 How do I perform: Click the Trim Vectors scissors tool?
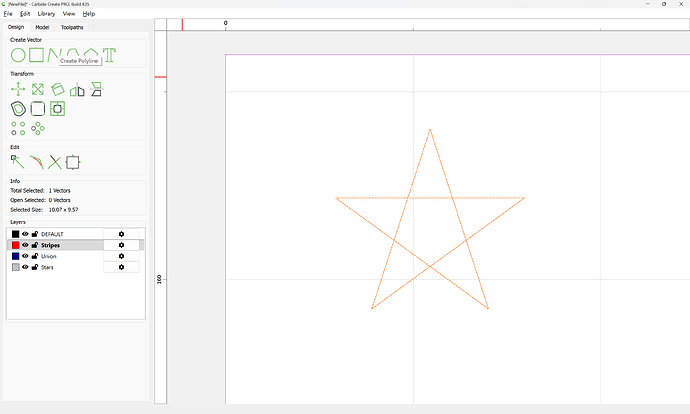click(x=55, y=161)
